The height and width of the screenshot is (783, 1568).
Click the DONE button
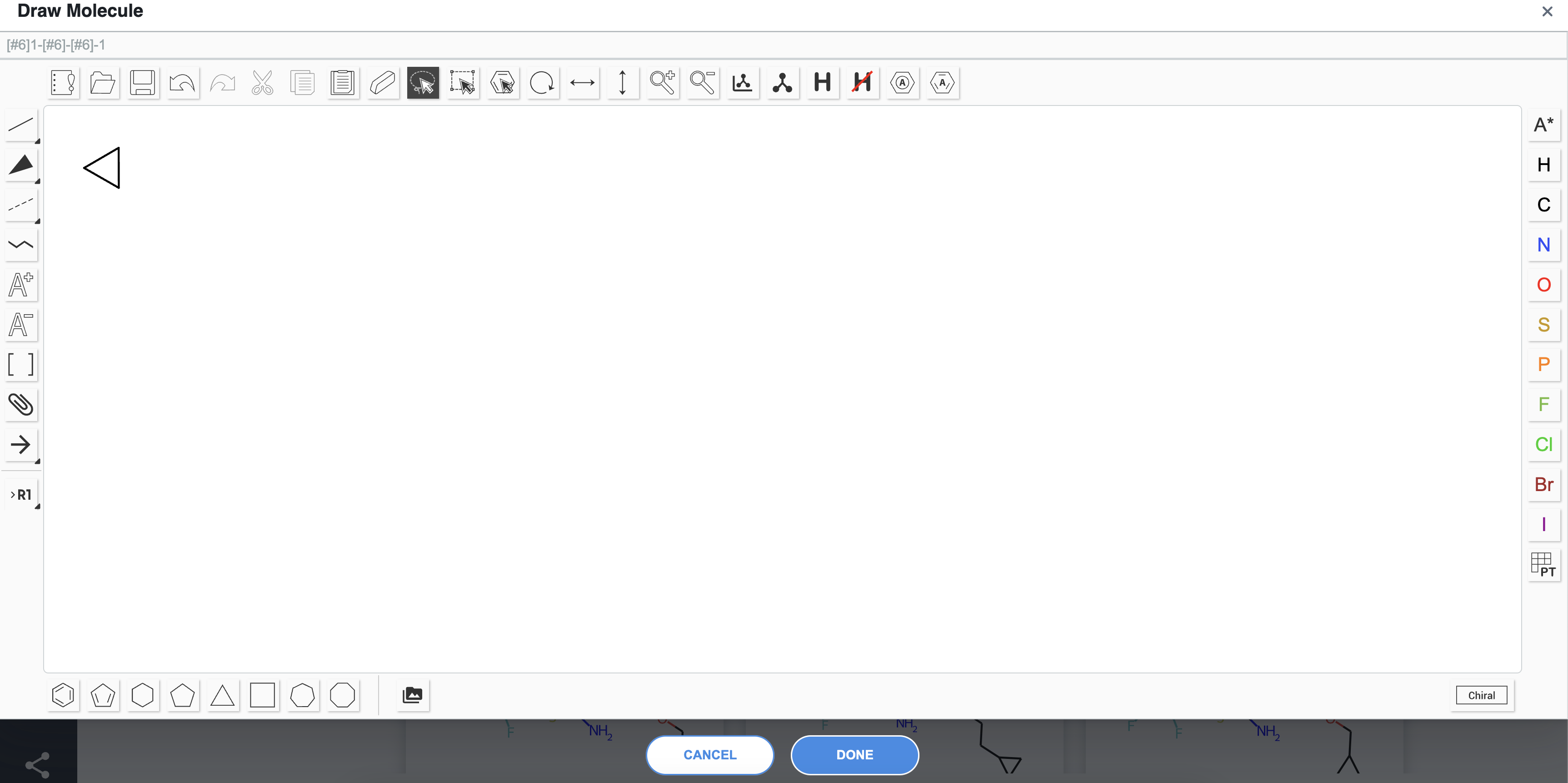(x=854, y=755)
